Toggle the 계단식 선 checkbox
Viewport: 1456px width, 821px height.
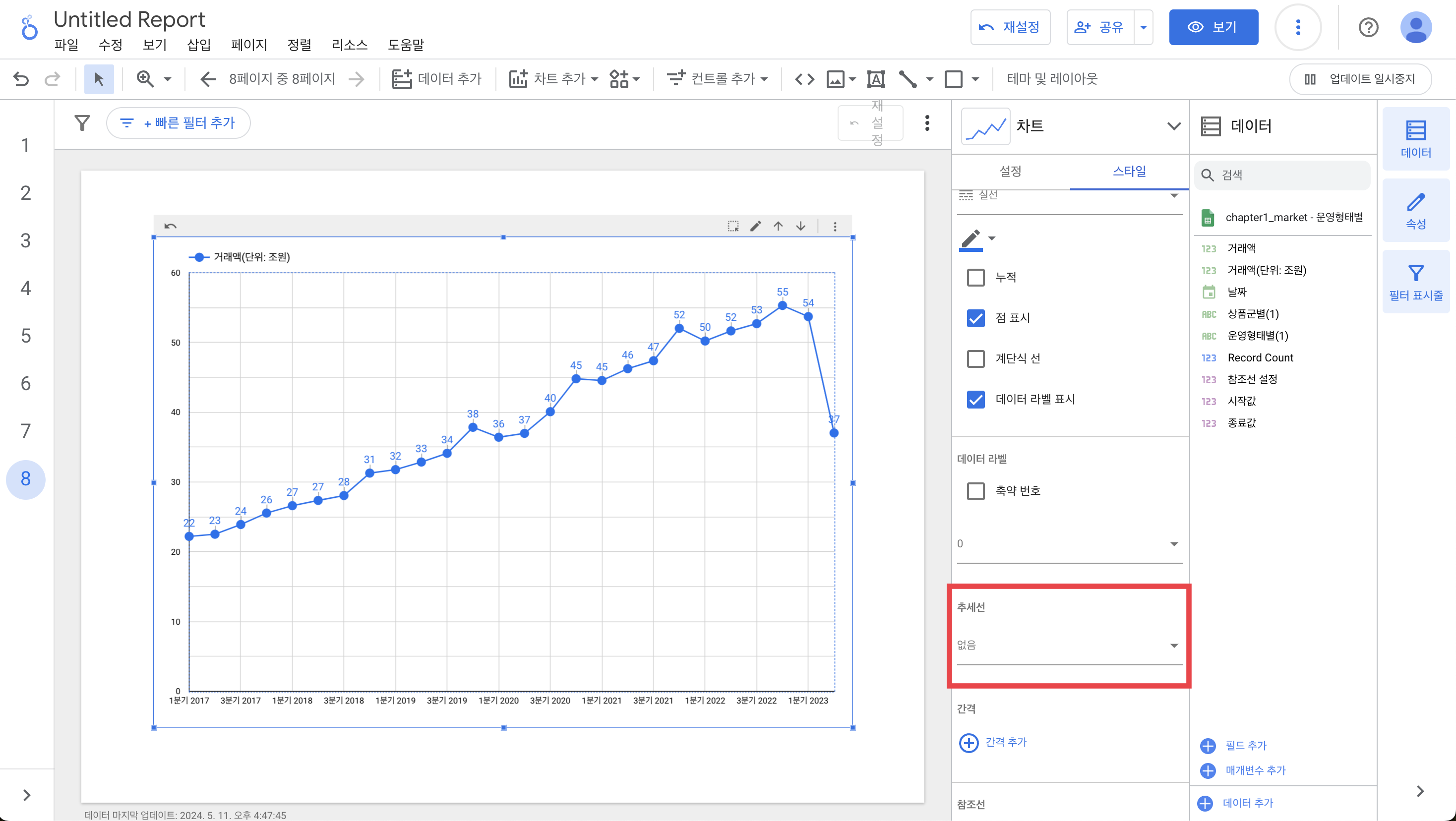coord(975,359)
